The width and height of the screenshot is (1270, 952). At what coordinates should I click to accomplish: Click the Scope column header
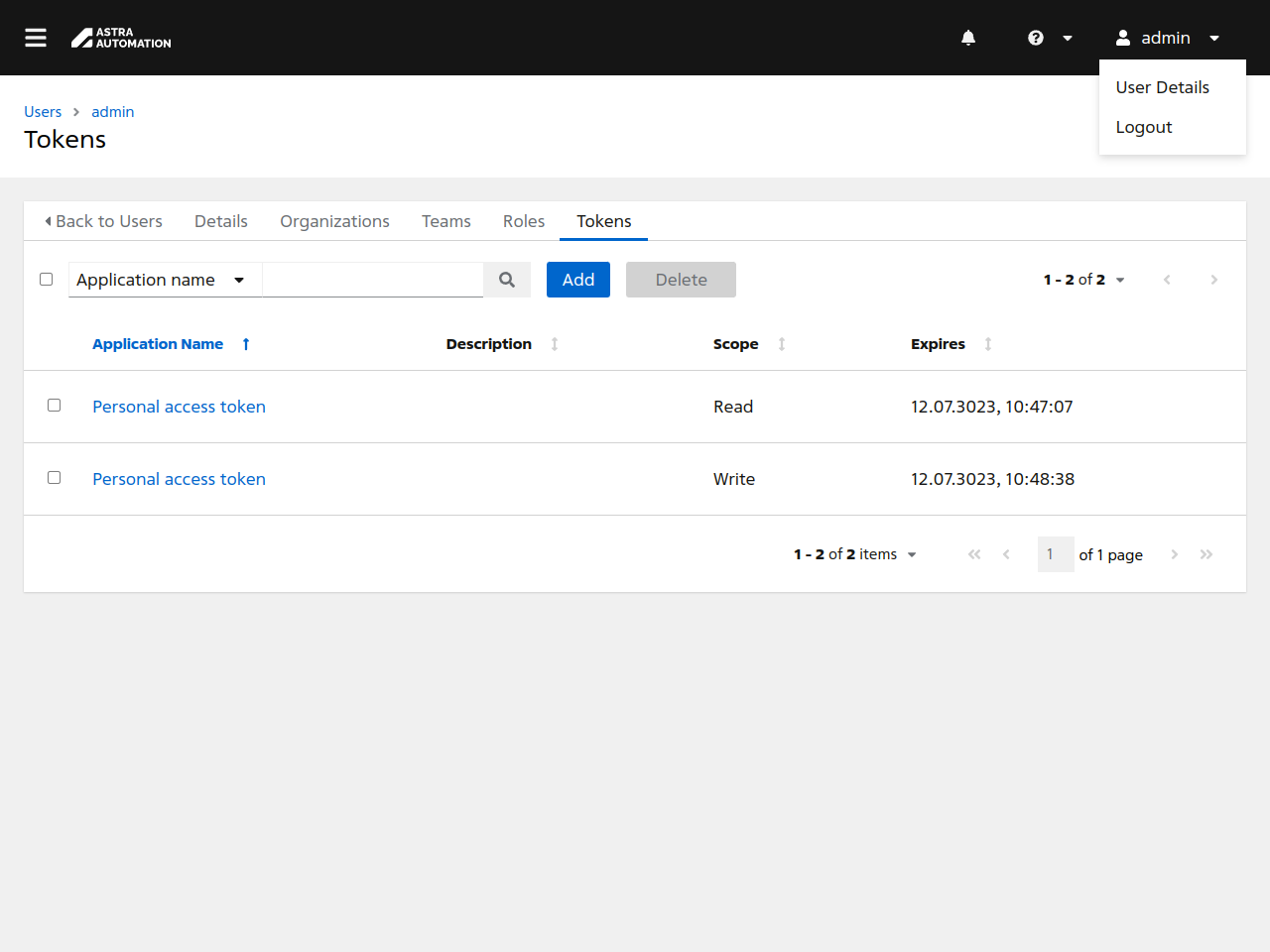736,344
